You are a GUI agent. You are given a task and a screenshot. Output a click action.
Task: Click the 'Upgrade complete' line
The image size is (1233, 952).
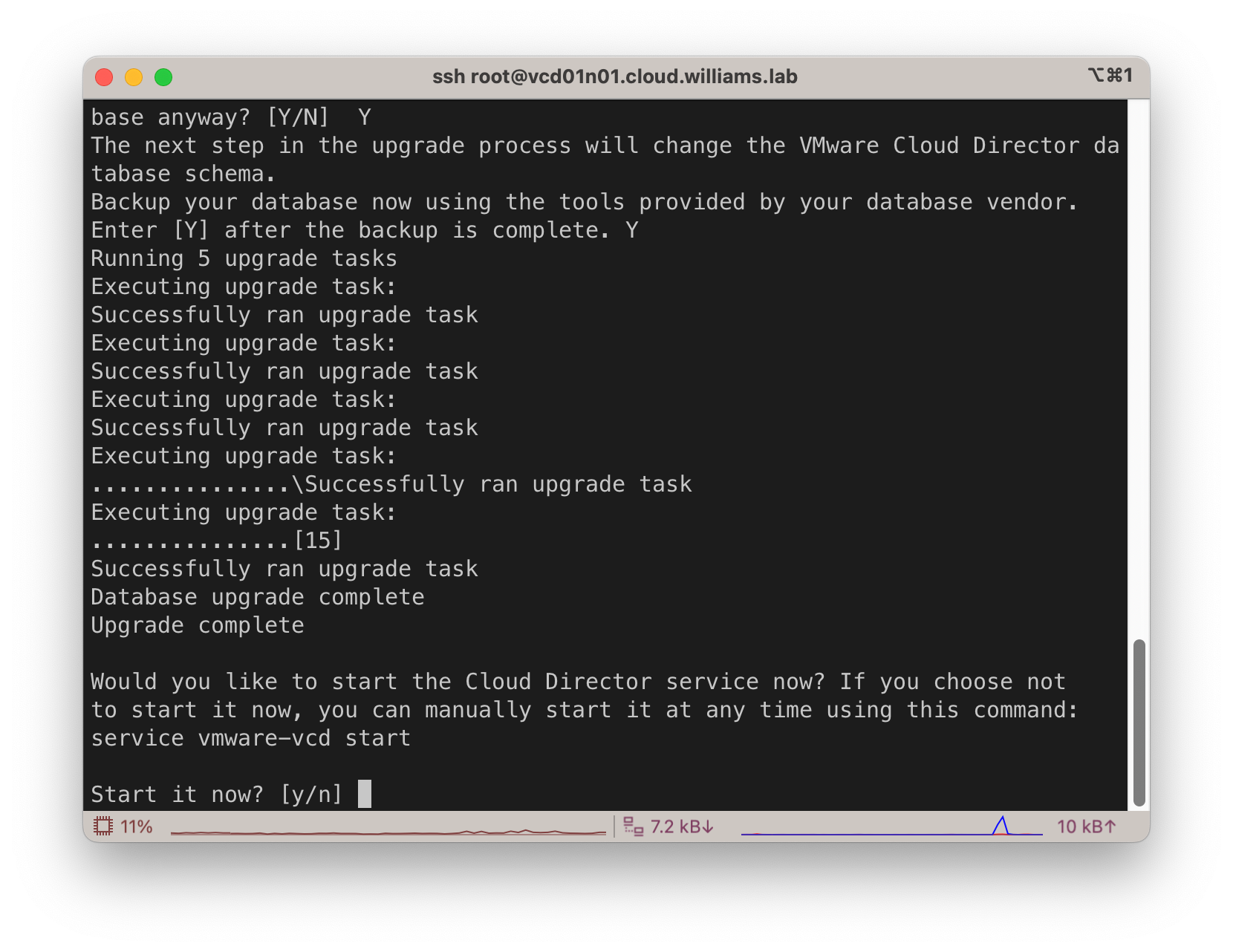coord(198,625)
